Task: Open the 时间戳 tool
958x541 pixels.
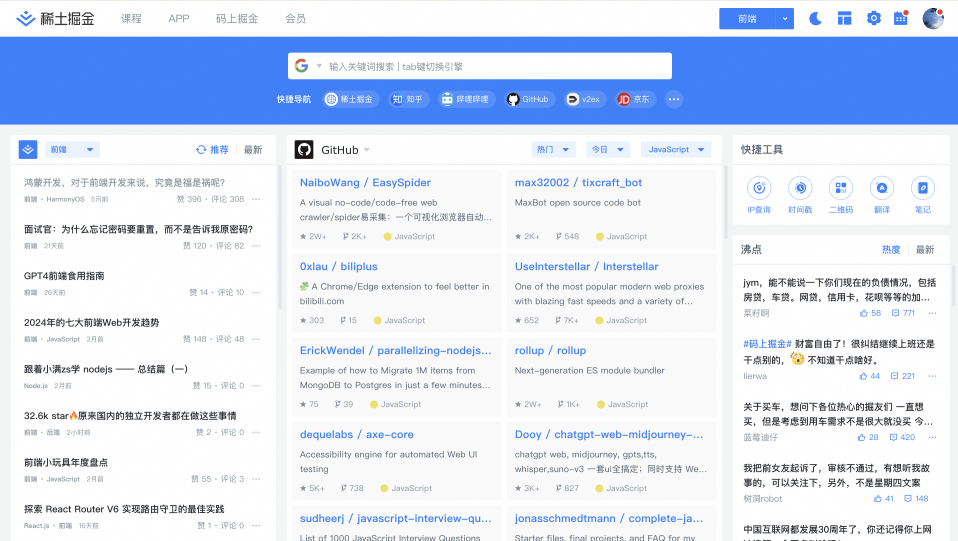Action: point(800,195)
